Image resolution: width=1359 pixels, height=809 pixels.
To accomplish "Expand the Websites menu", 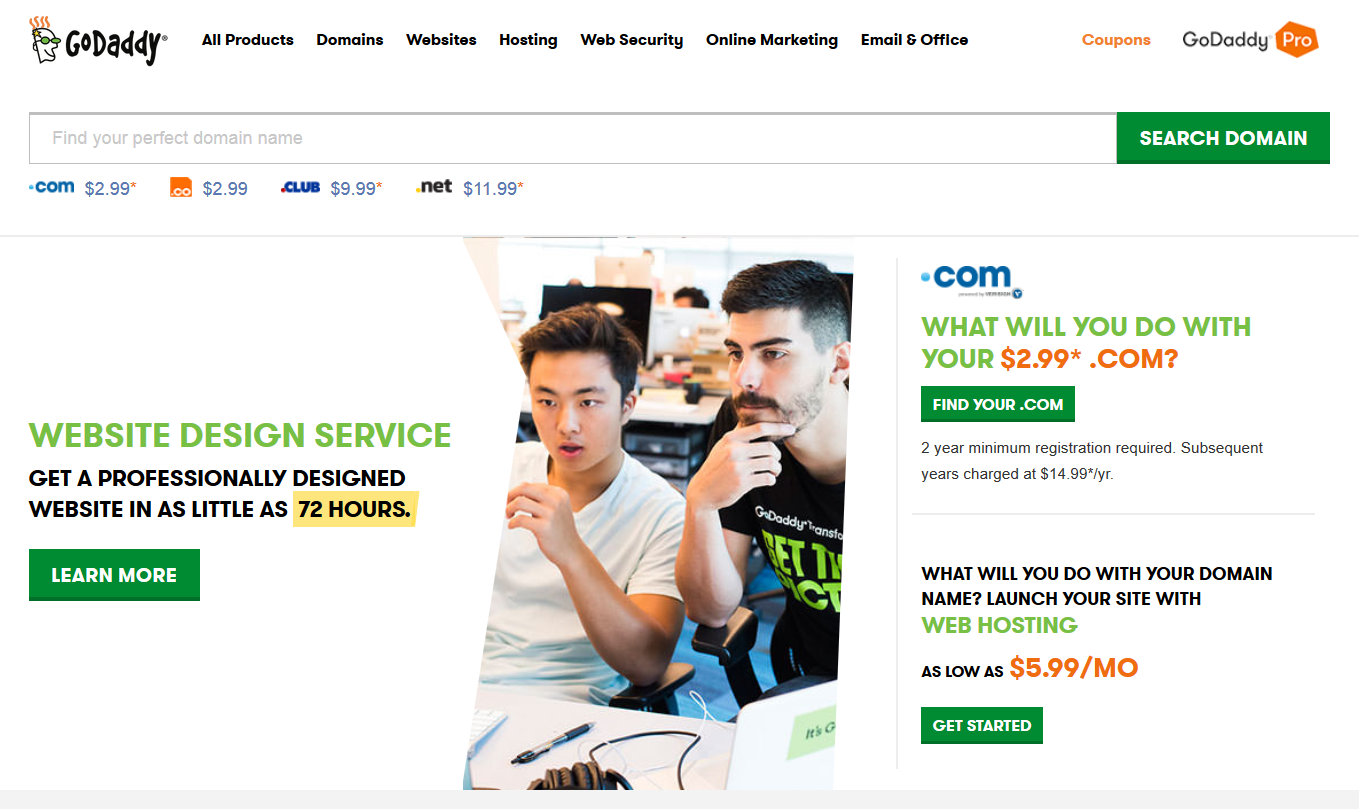I will pos(441,40).
